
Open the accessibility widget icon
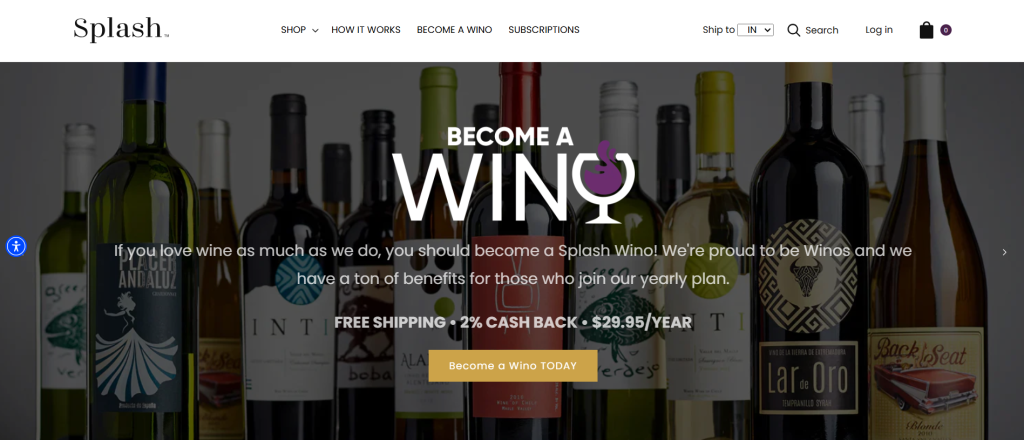pos(16,246)
